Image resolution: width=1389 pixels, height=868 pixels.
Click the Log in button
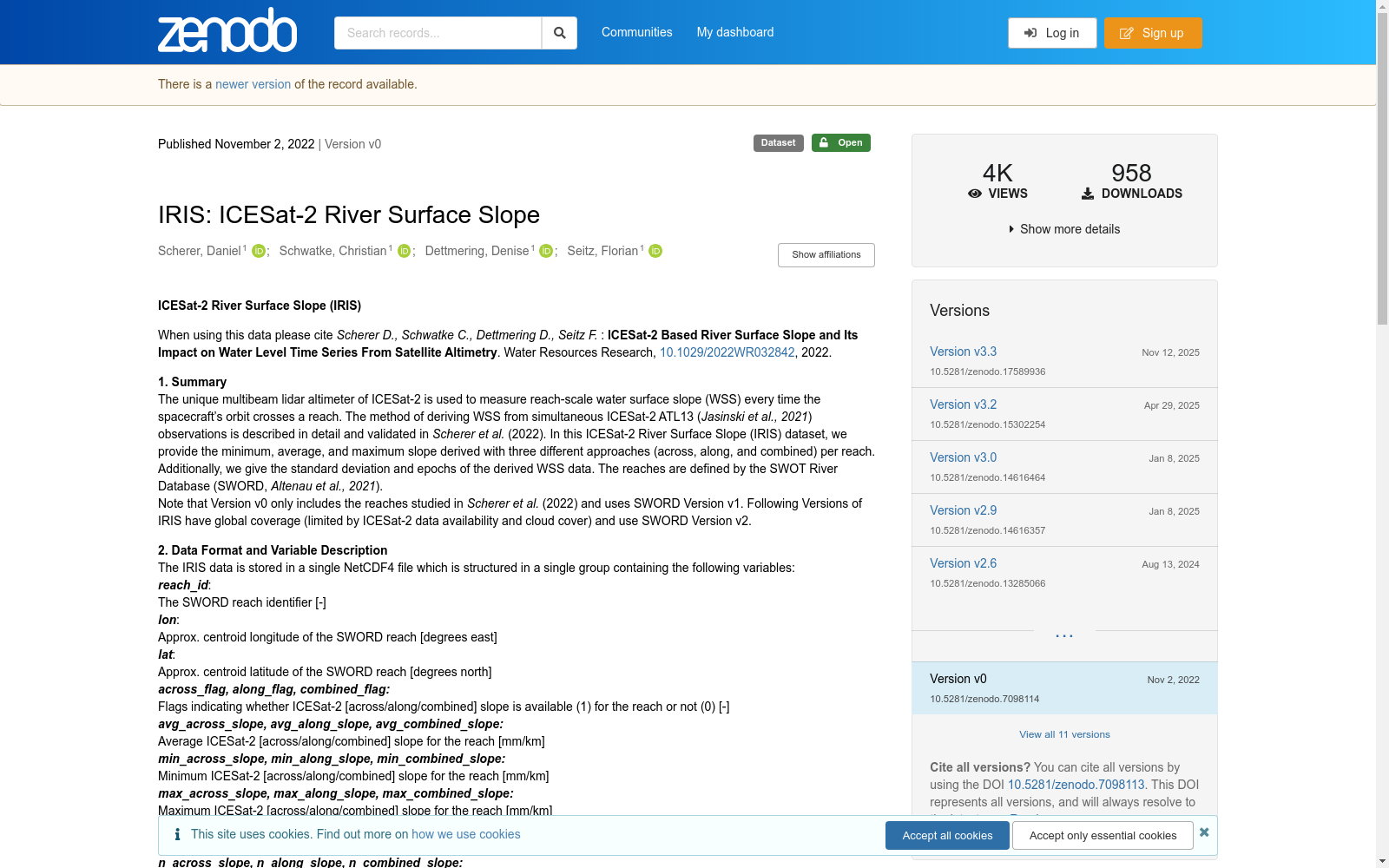tap(1052, 33)
